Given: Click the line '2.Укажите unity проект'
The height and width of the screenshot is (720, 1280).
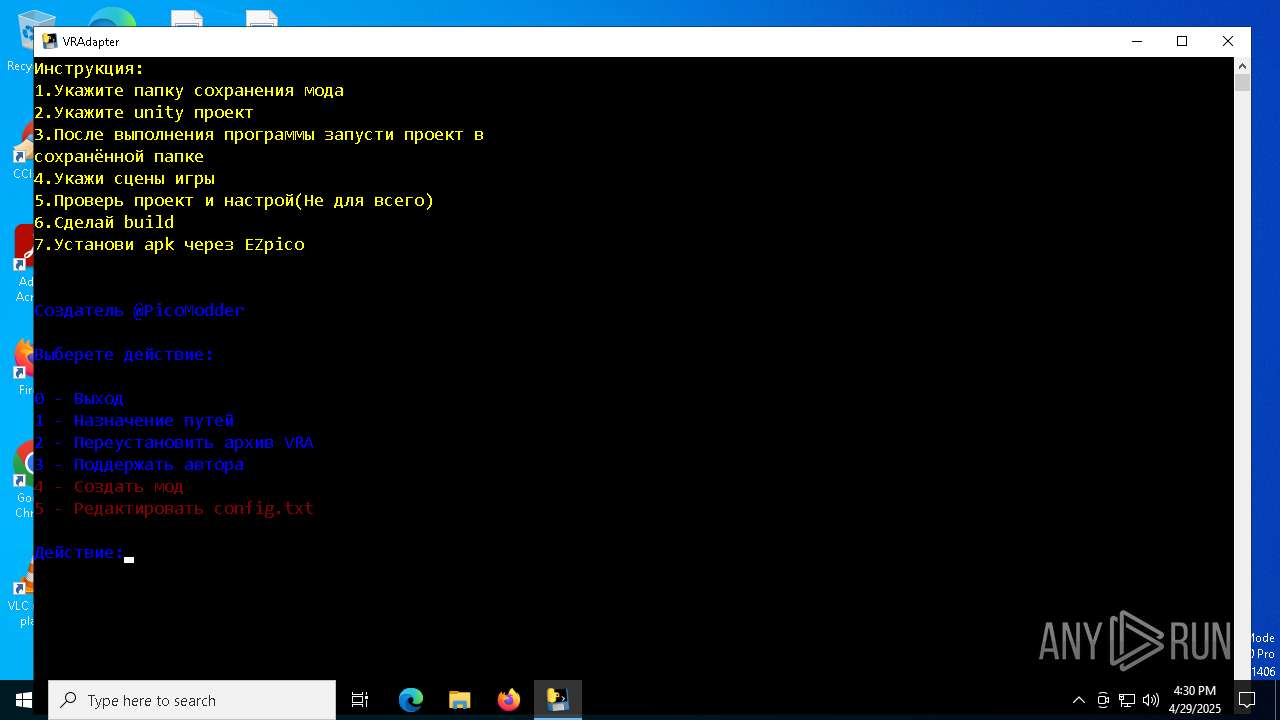Looking at the screenshot, I should pos(144,112).
